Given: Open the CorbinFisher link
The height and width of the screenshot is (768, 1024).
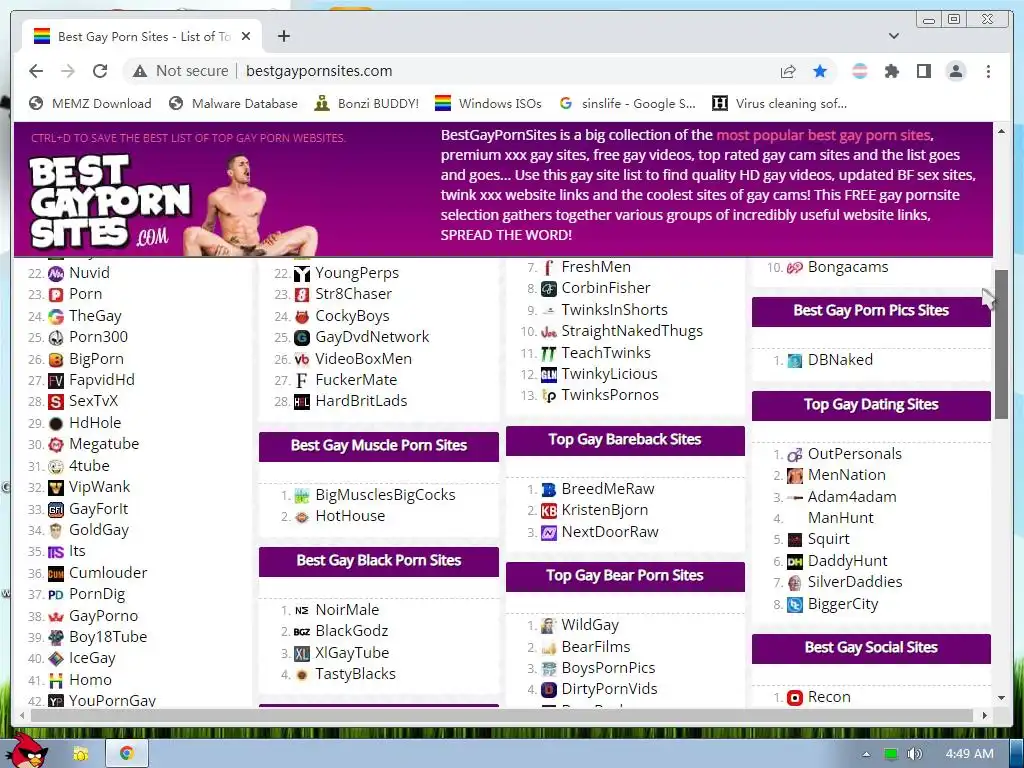Looking at the screenshot, I should click(606, 288).
